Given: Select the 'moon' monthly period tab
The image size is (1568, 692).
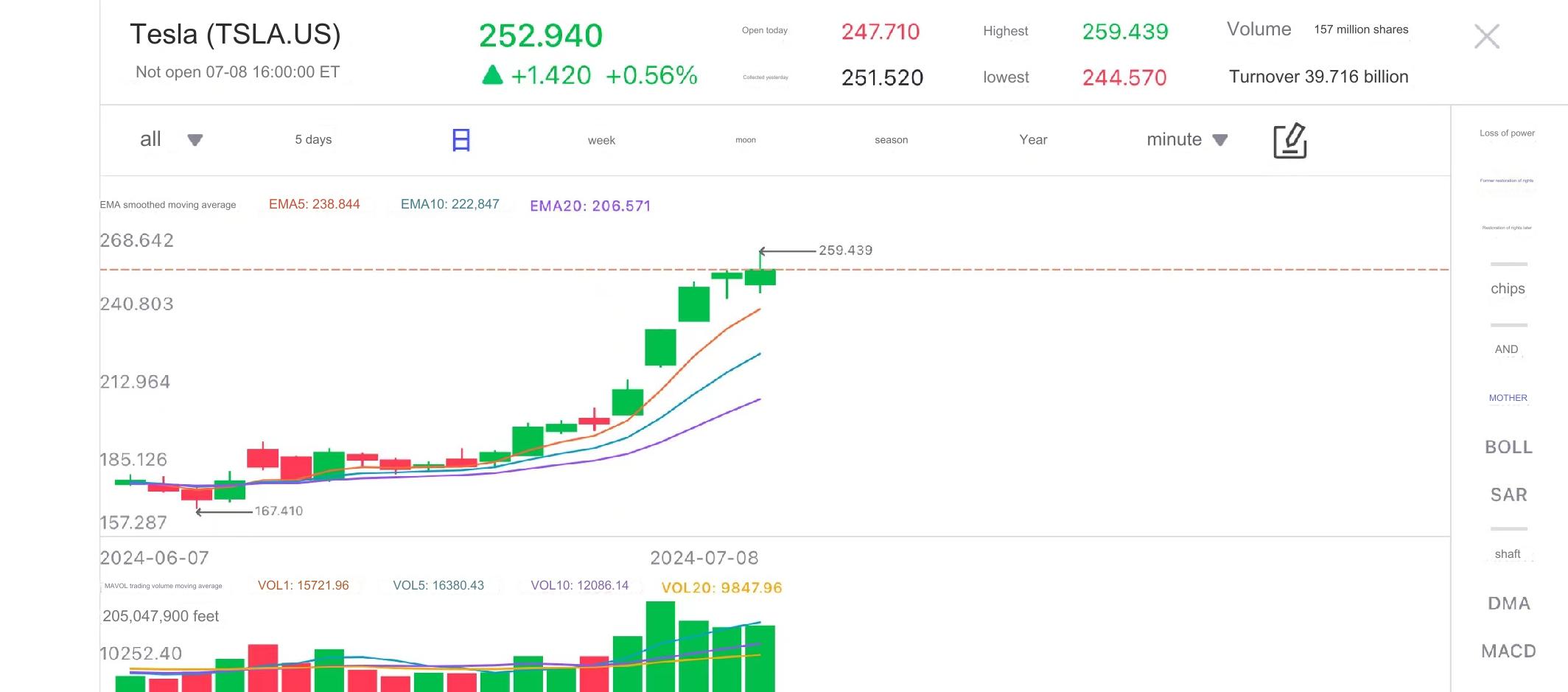Looking at the screenshot, I should pos(746,140).
